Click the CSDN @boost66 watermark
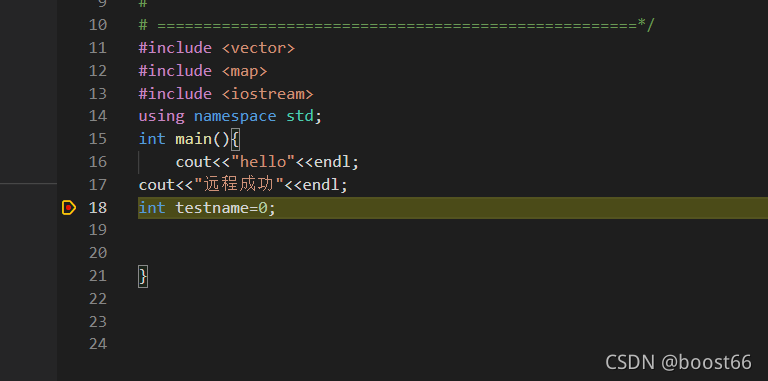768x381 pixels. point(678,362)
